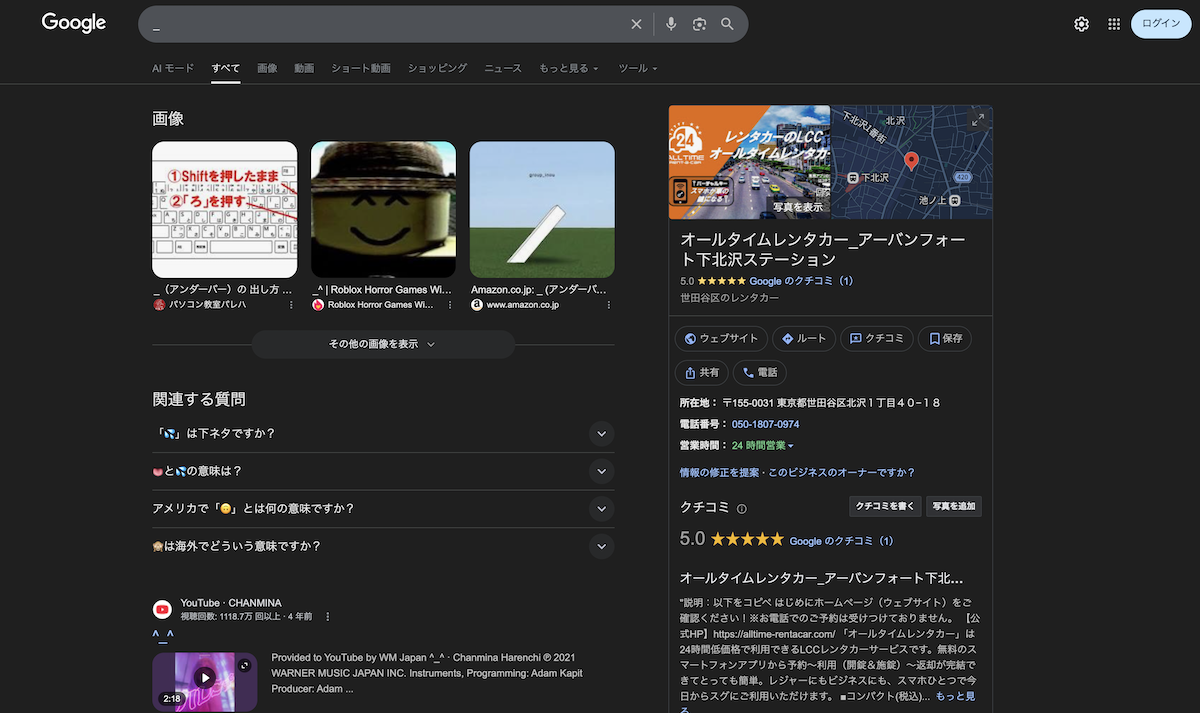Expand その他の画像を表示 for more images
1200x713 pixels.
tap(383, 344)
